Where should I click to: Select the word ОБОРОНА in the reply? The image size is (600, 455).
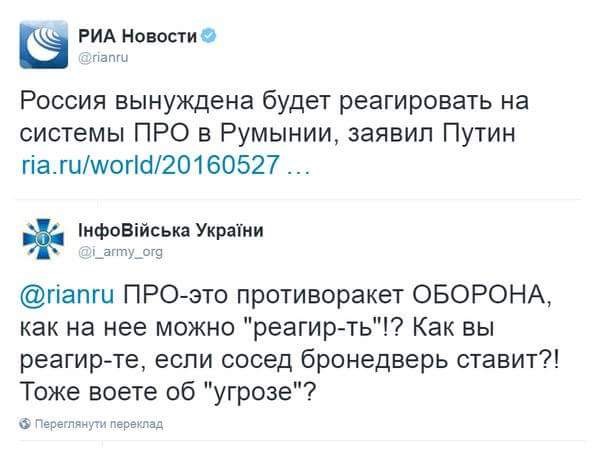point(494,296)
